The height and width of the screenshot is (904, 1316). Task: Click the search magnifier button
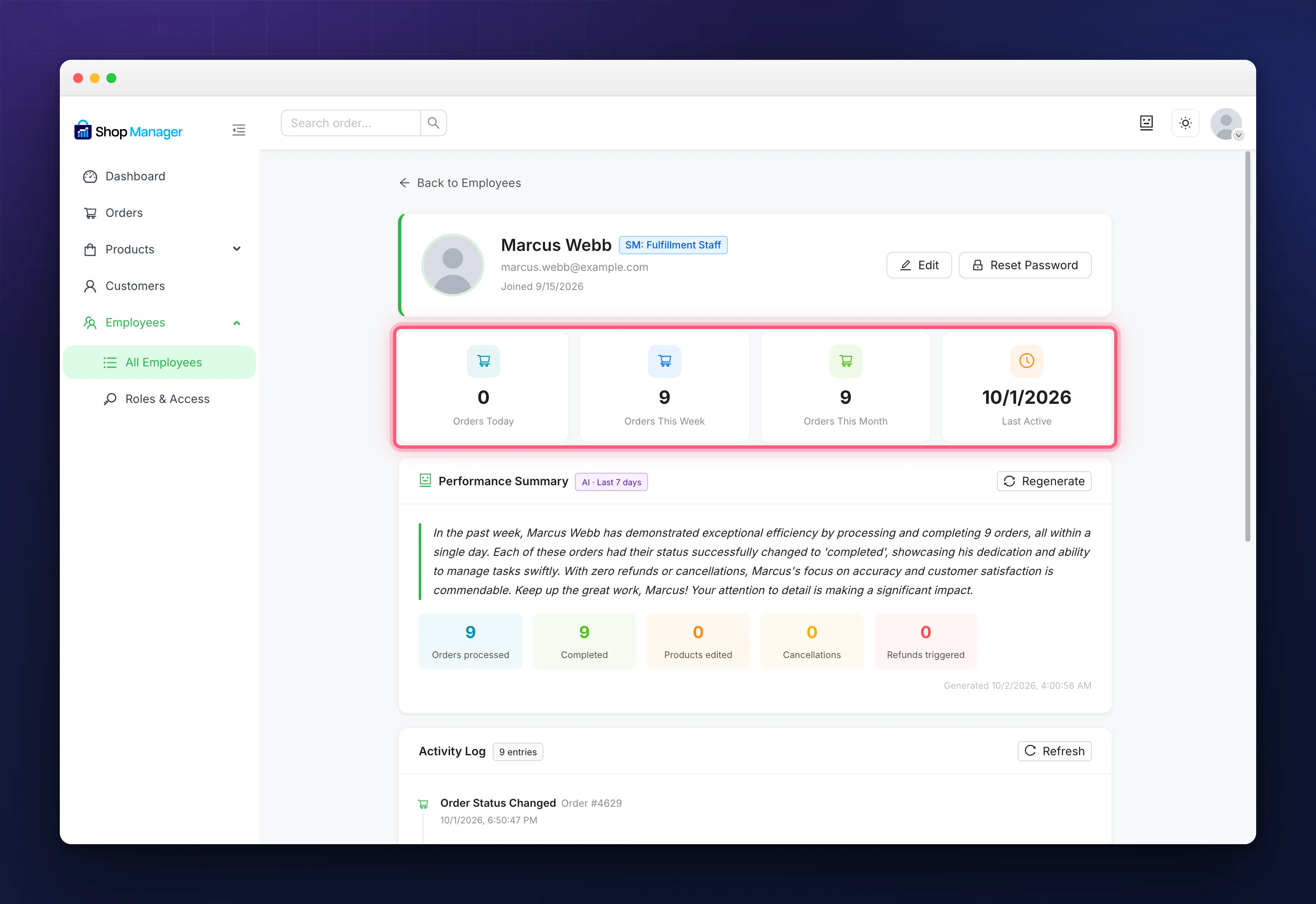pos(433,123)
